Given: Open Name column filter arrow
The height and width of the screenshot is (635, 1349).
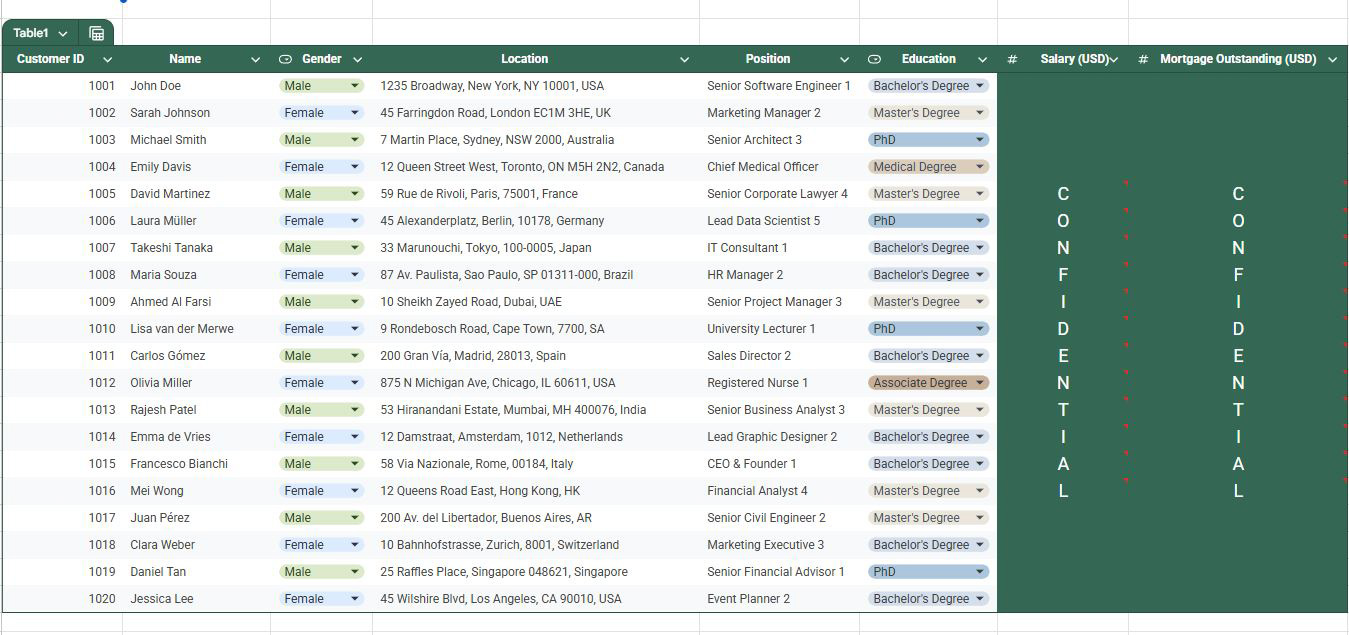Looking at the screenshot, I should click(255, 59).
